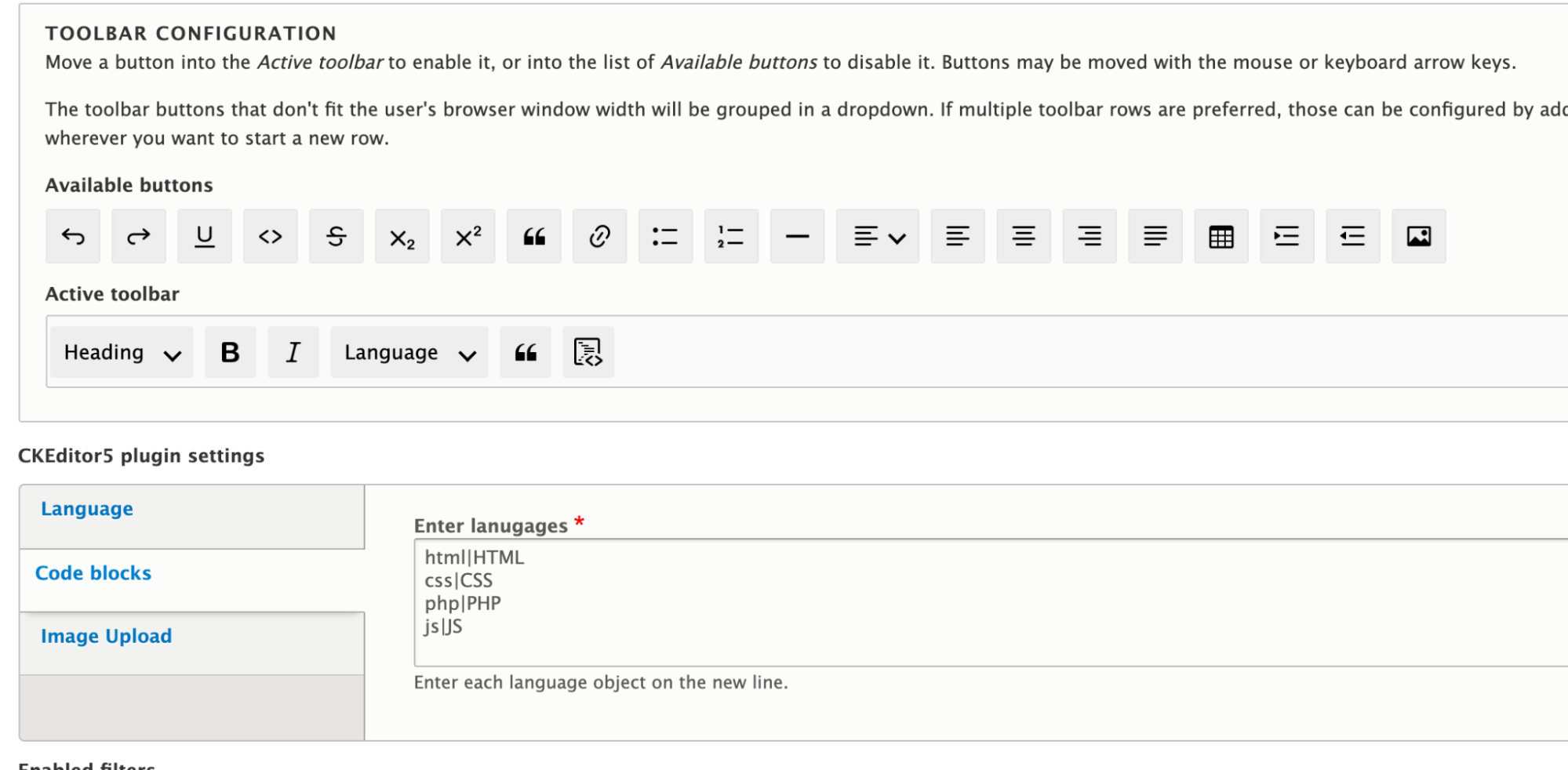1568x770 pixels.
Task: Open the Language plugin settings
Action: point(86,508)
